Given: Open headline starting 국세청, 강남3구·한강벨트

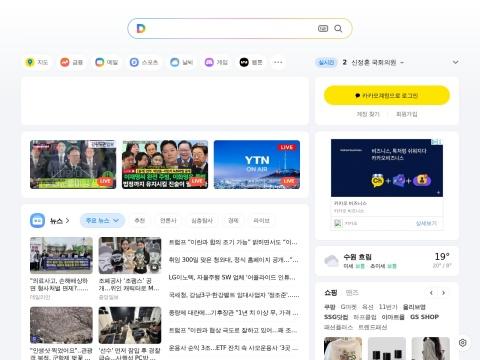Looking at the screenshot, I should (x=234, y=295).
